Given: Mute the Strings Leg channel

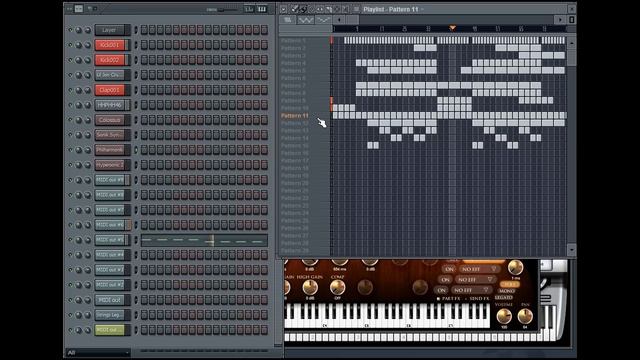Looking at the screenshot, I should pyautogui.click(x=70, y=315).
